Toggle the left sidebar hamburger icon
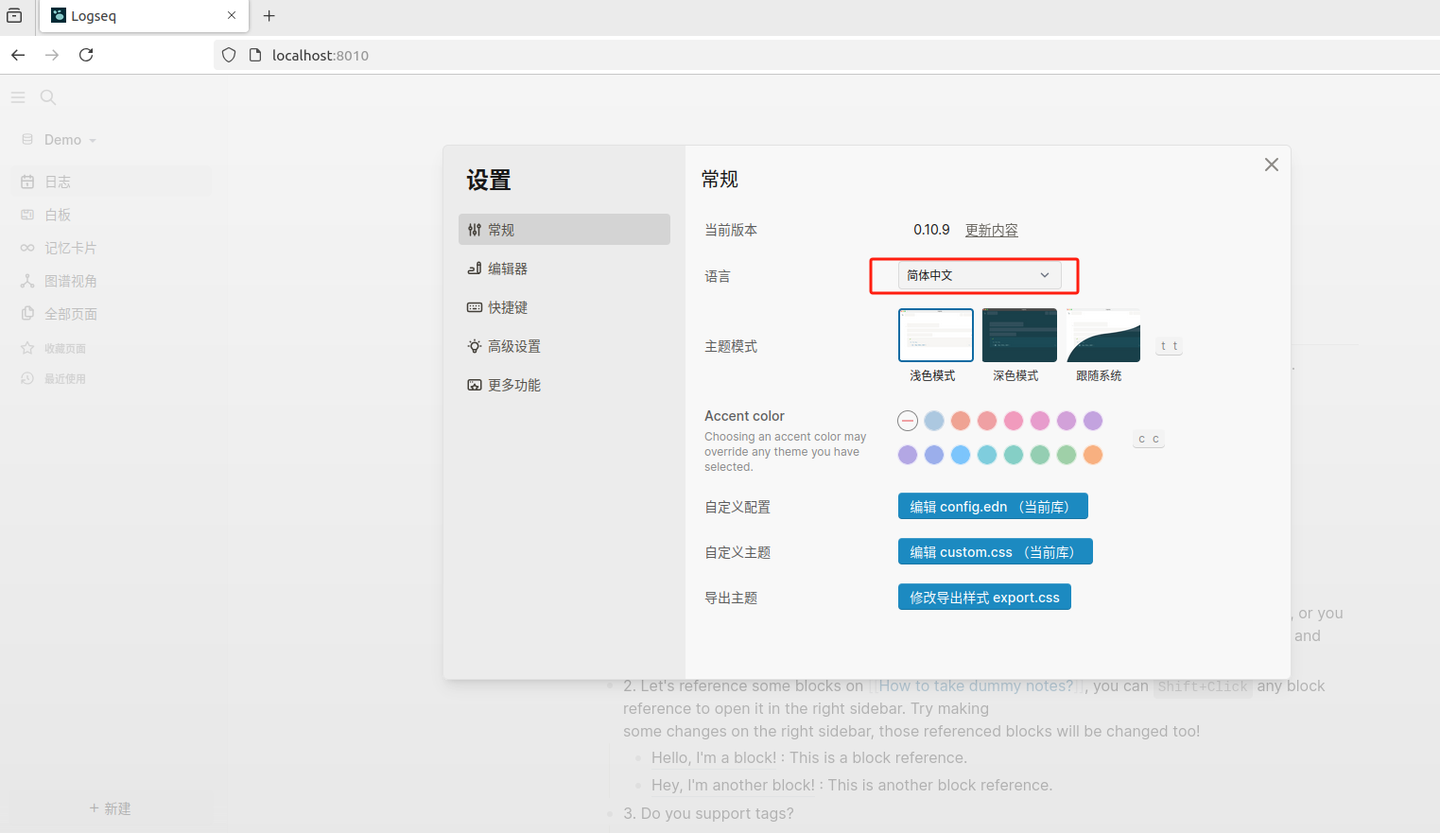1440x833 pixels. tap(17, 97)
